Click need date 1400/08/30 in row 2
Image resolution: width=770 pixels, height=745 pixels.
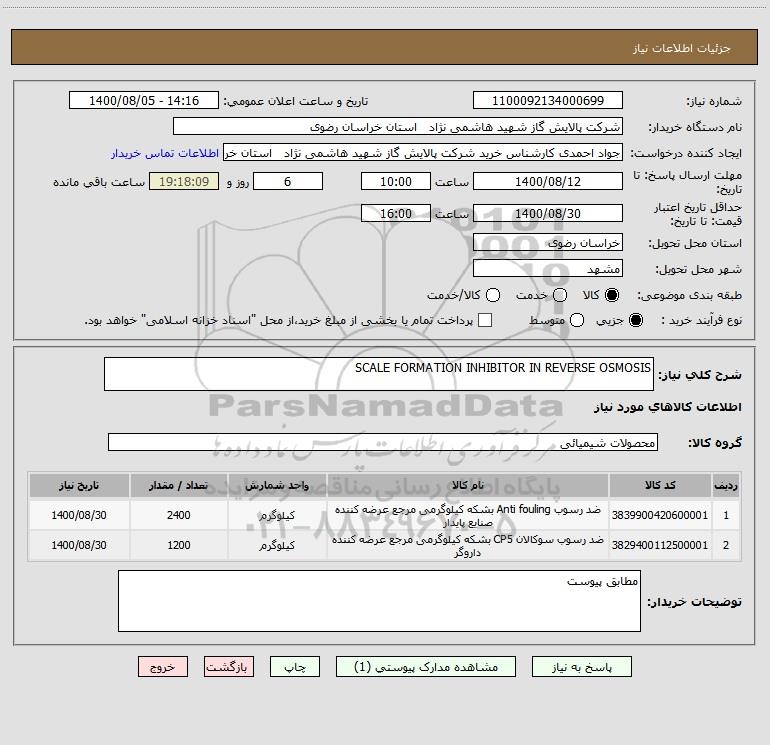[x=79, y=545]
